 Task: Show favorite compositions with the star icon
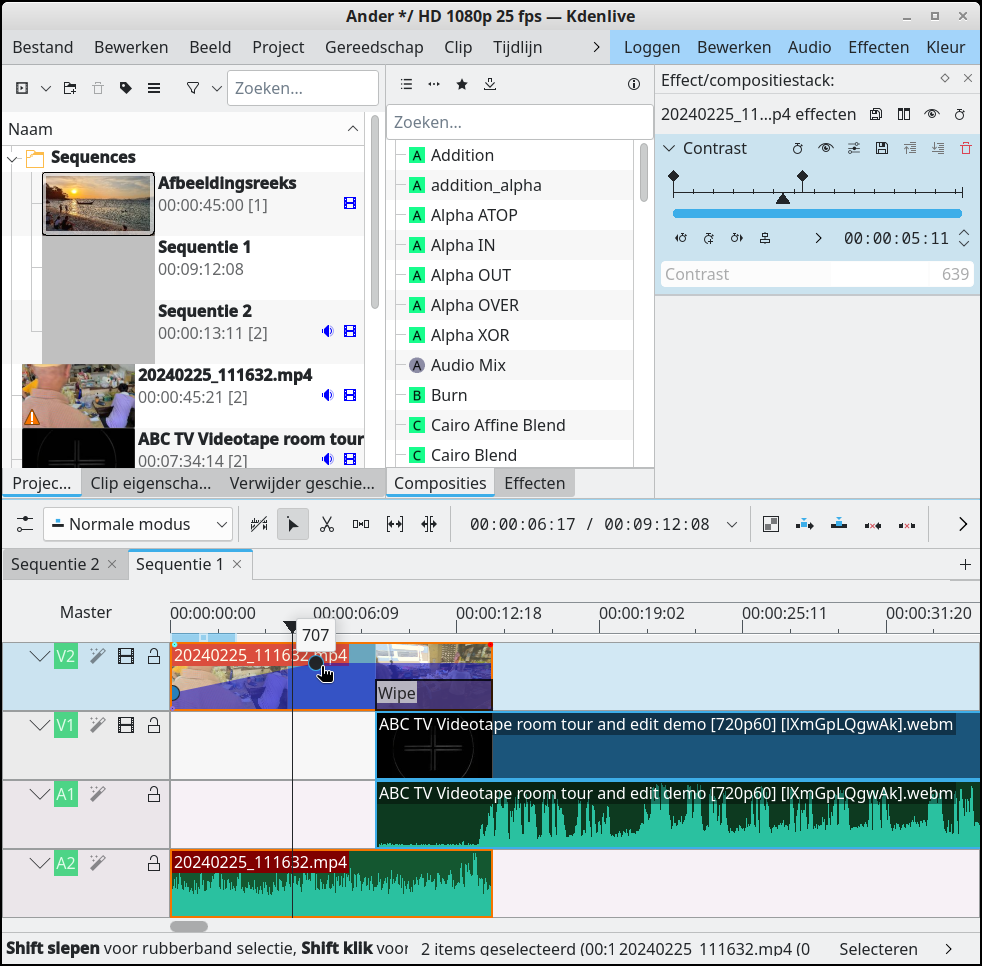tap(462, 84)
